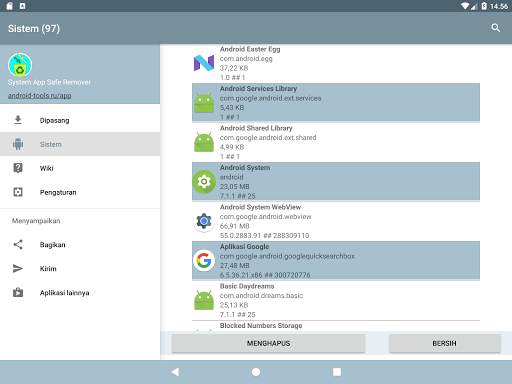Tap the com.android.egg package name
512x384 pixels.
246,59
